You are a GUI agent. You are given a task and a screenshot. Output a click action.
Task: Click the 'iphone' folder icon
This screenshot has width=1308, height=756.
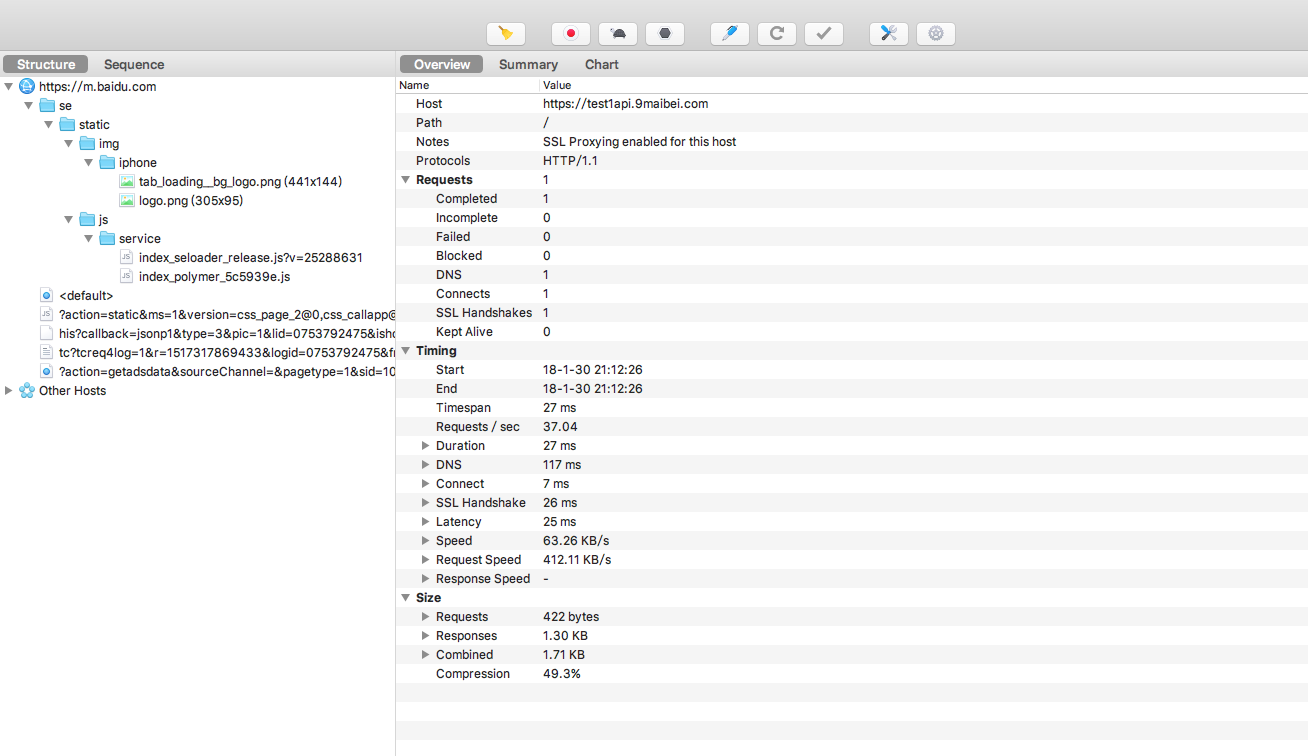pos(107,162)
